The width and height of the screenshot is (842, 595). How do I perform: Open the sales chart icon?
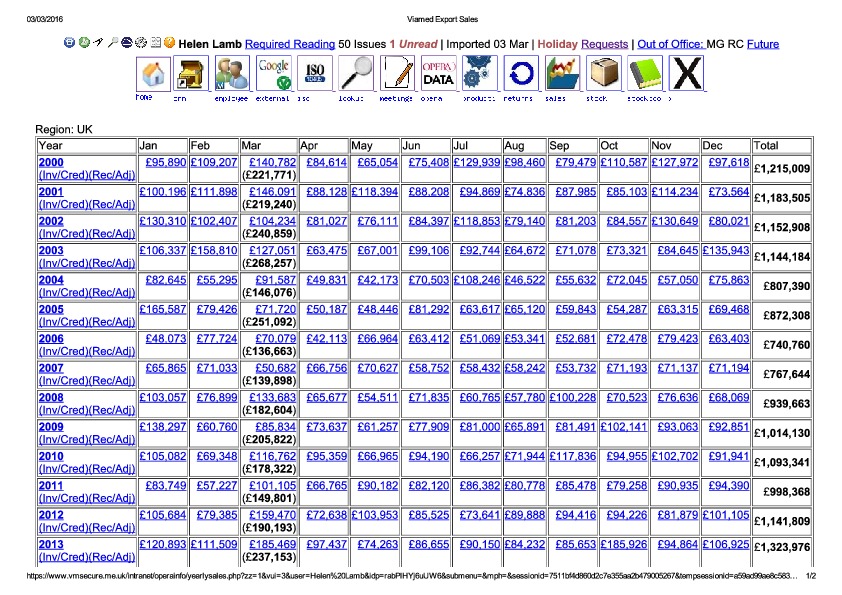(562, 74)
